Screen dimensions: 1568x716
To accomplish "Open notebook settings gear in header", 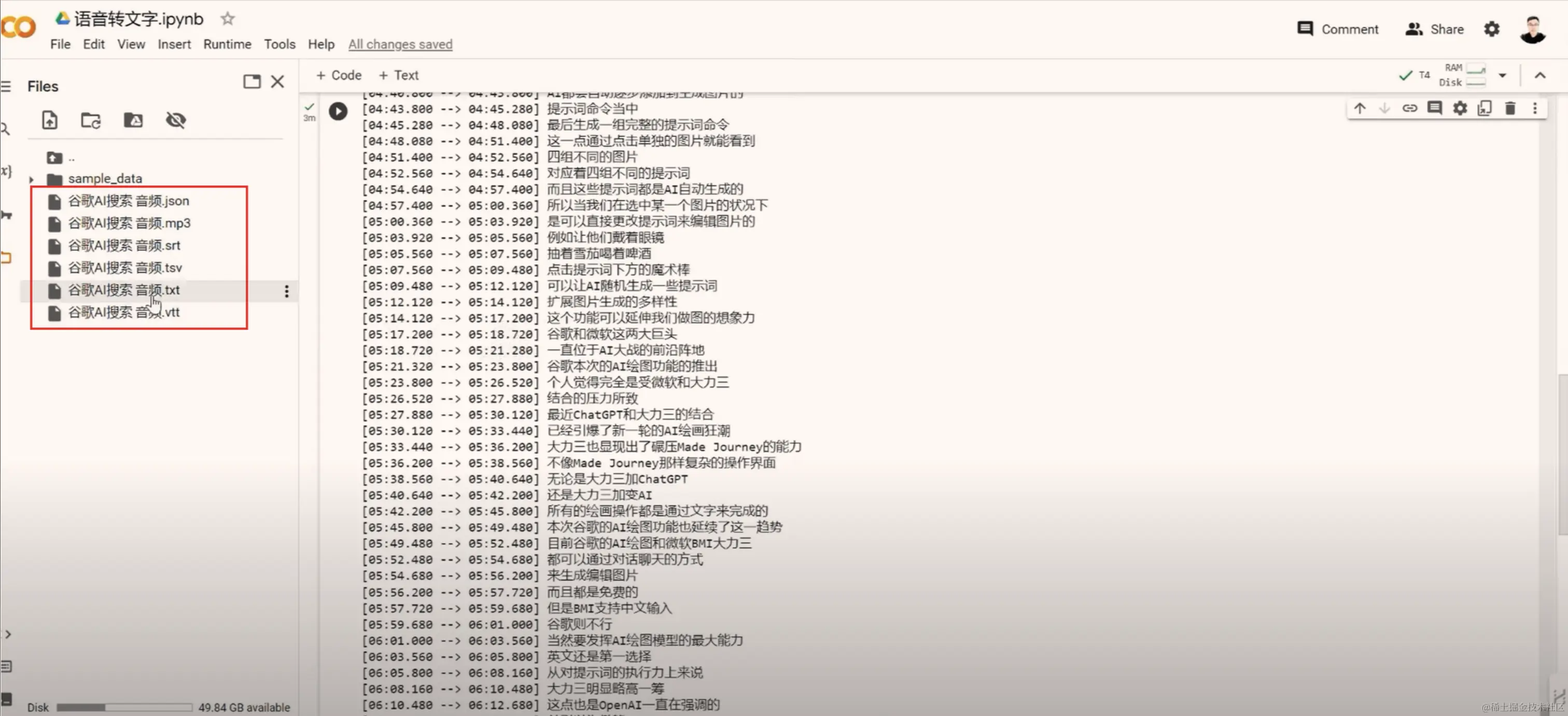I will click(1491, 29).
